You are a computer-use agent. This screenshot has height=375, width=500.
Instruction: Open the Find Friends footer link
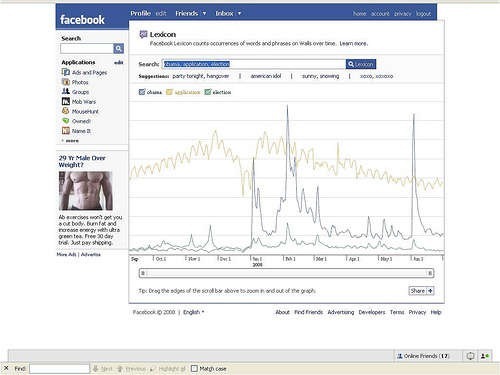[309, 312]
